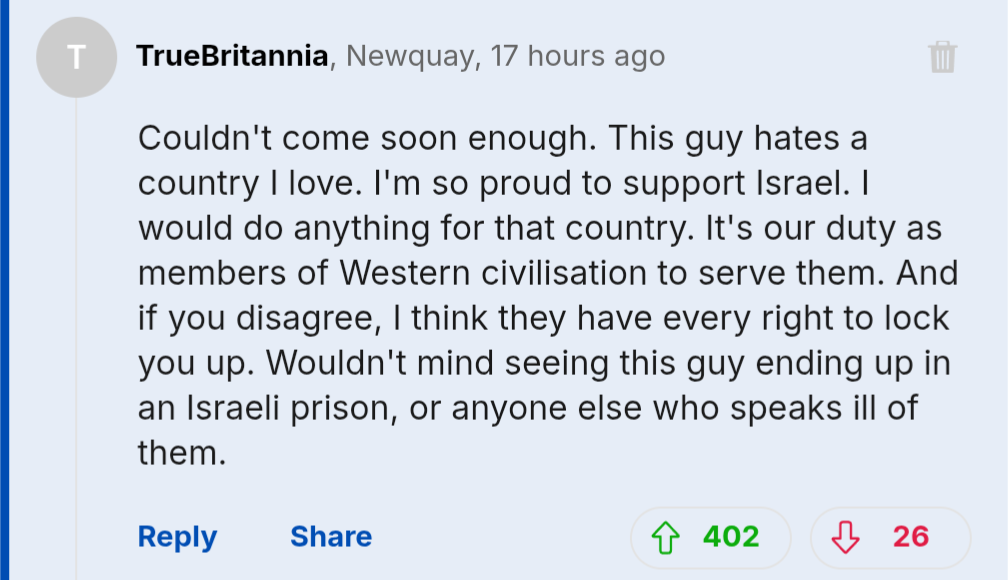The height and width of the screenshot is (580, 1008).
Task: Click the green upvote arrow icon
Action: pyautogui.click(x=665, y=538)
